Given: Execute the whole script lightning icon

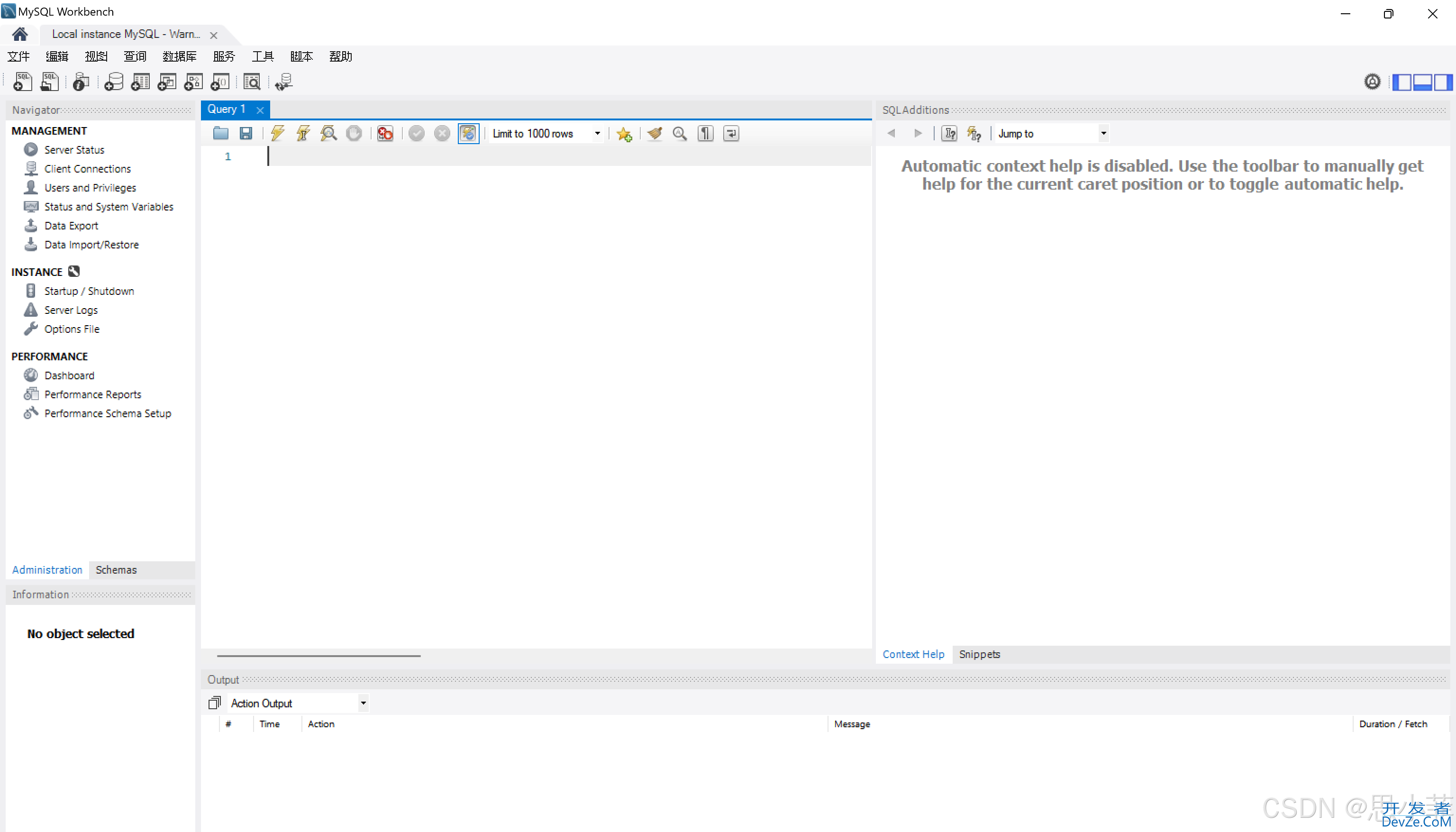Looking at the screenshot, I should pos(278,133).
